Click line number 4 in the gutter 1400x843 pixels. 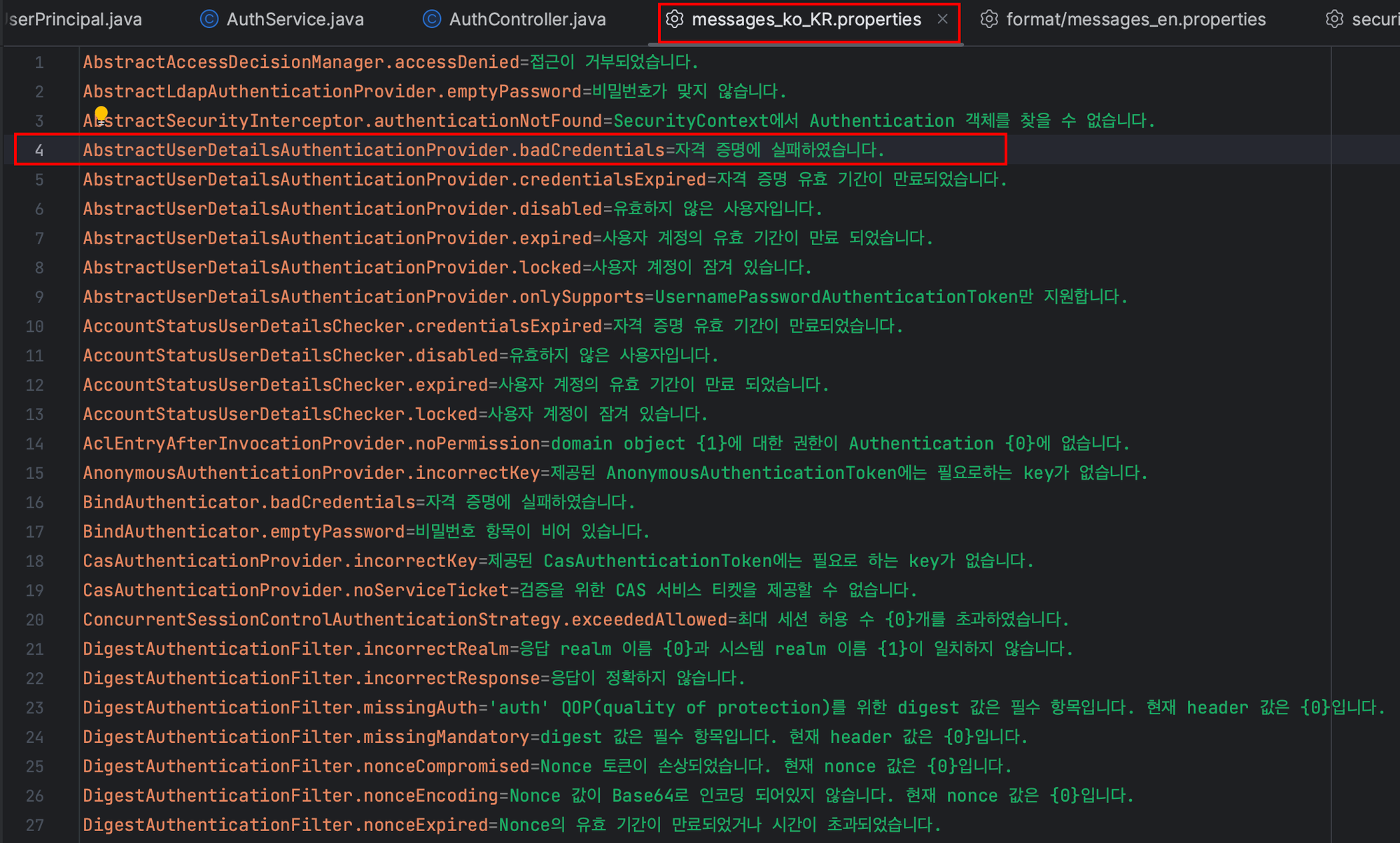(x=39, y=151)
